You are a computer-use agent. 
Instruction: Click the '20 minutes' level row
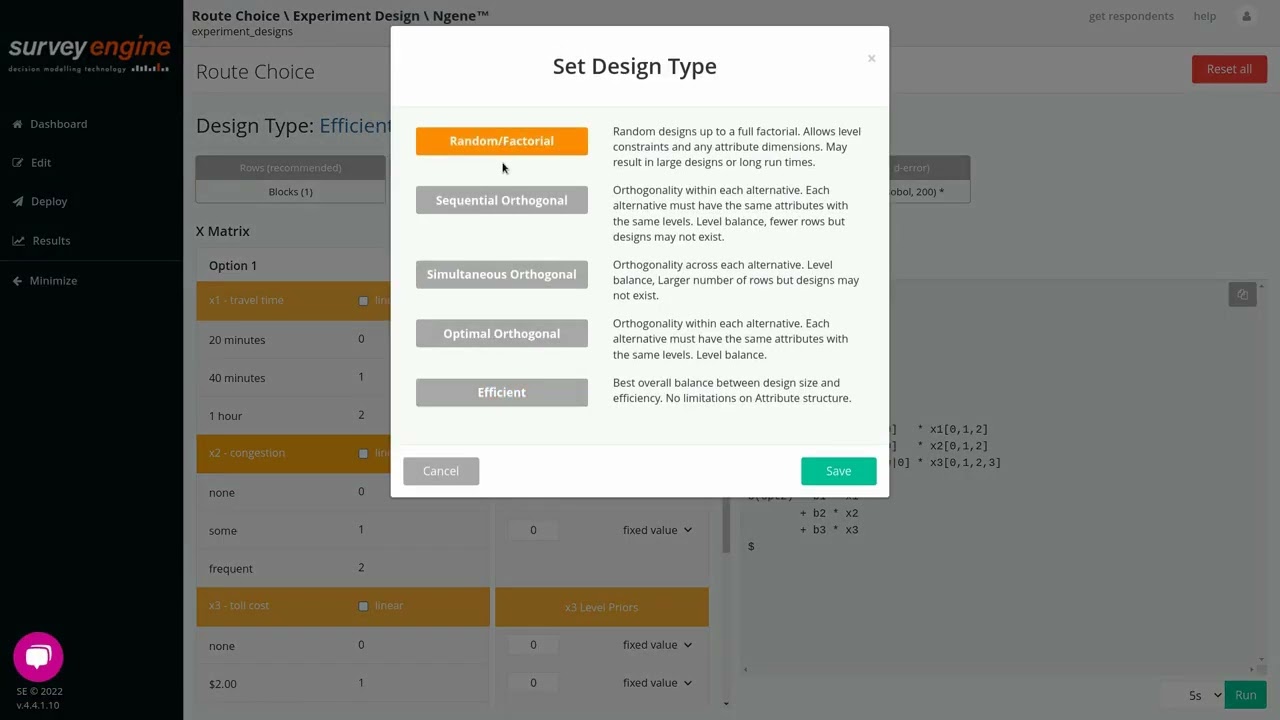(343, 339)
